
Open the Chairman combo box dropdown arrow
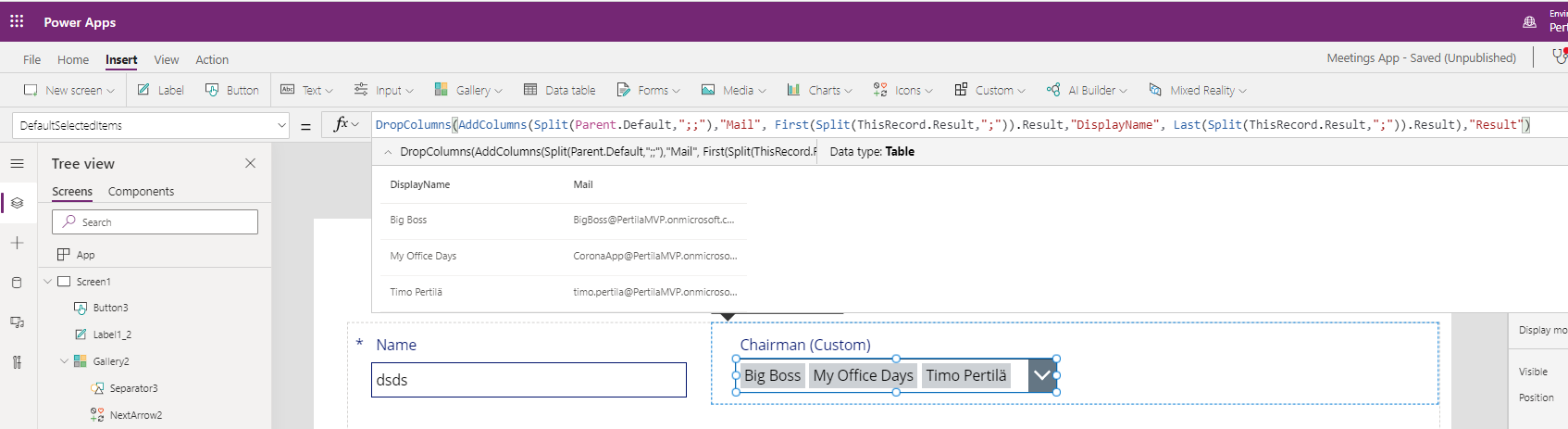(1042, 375)
